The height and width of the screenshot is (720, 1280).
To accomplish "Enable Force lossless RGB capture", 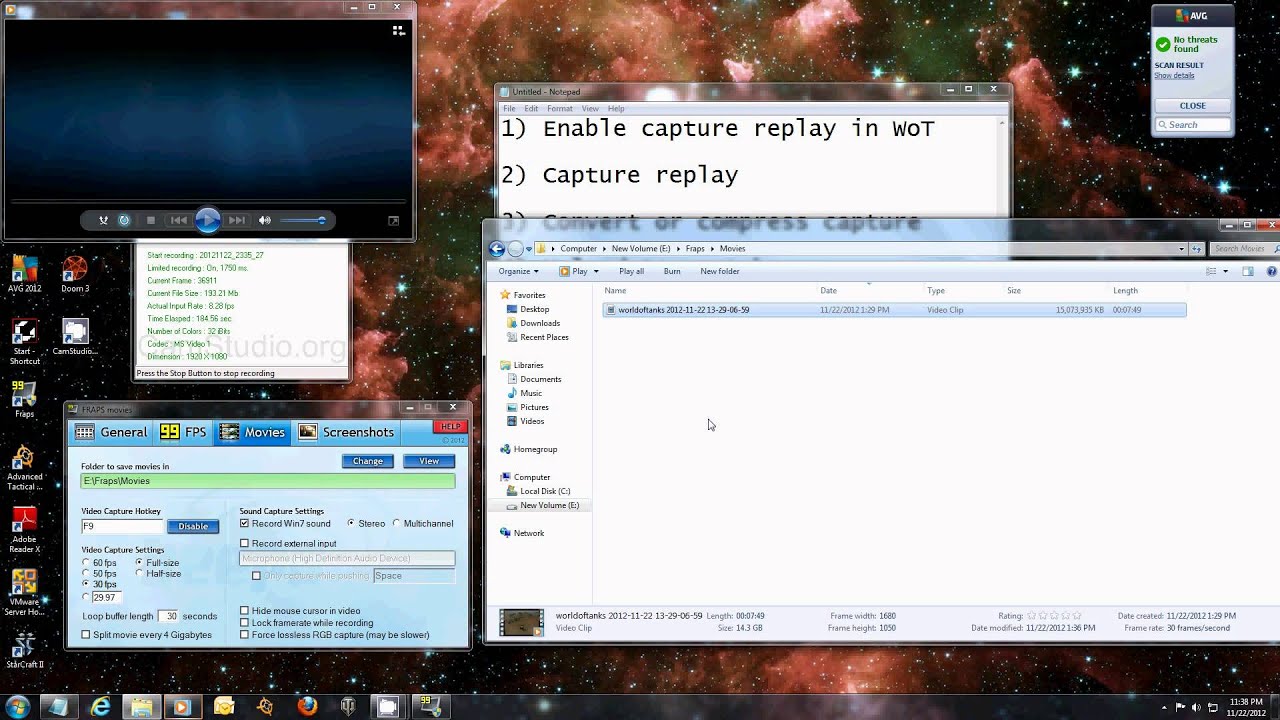I will [x=334, y=634].
